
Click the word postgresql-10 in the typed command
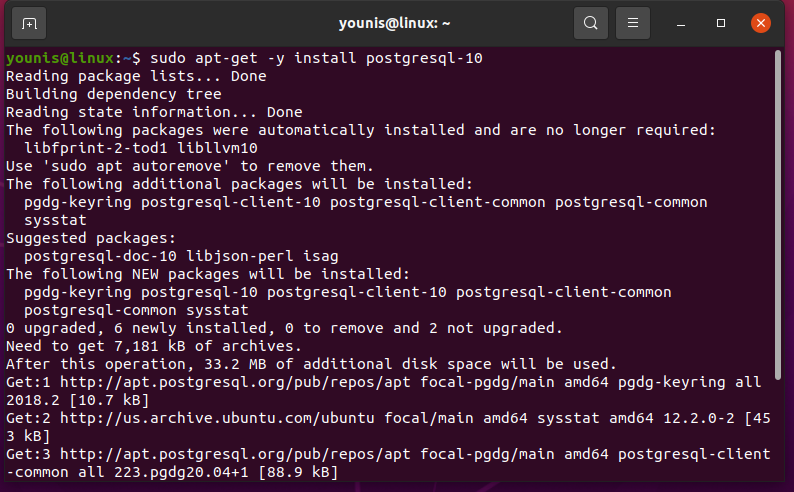[x=425, y=58]
